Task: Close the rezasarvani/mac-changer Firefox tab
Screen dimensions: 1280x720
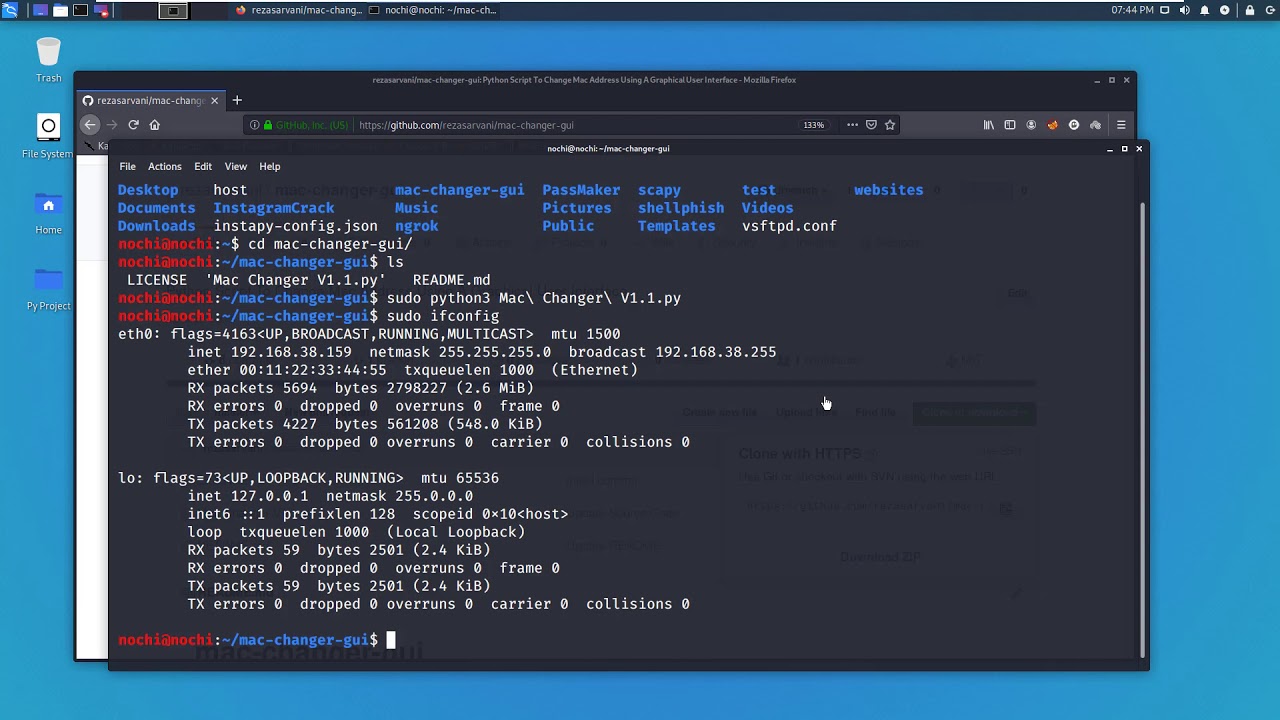Action: coord(214,100)
